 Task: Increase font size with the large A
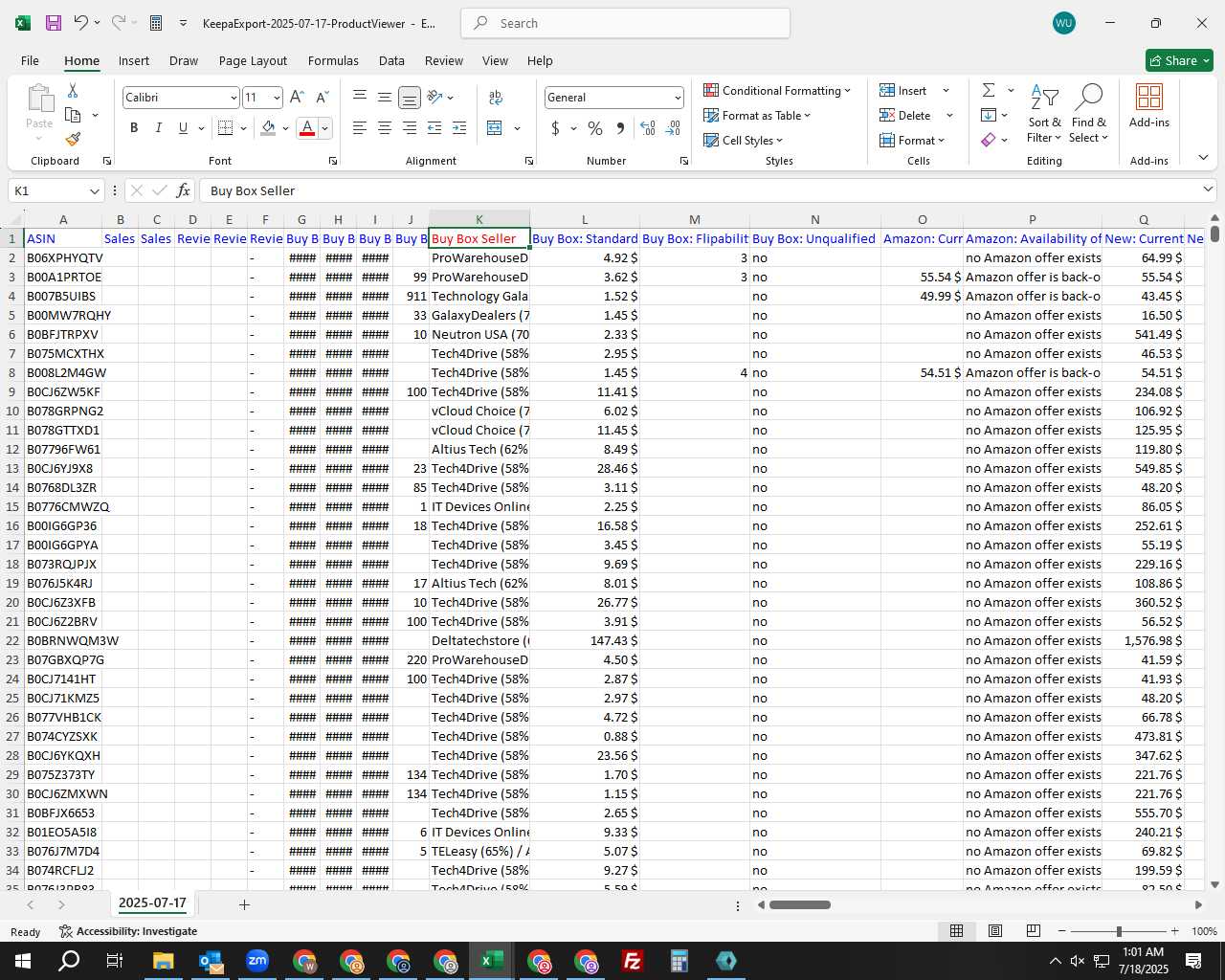coord(297,98)
